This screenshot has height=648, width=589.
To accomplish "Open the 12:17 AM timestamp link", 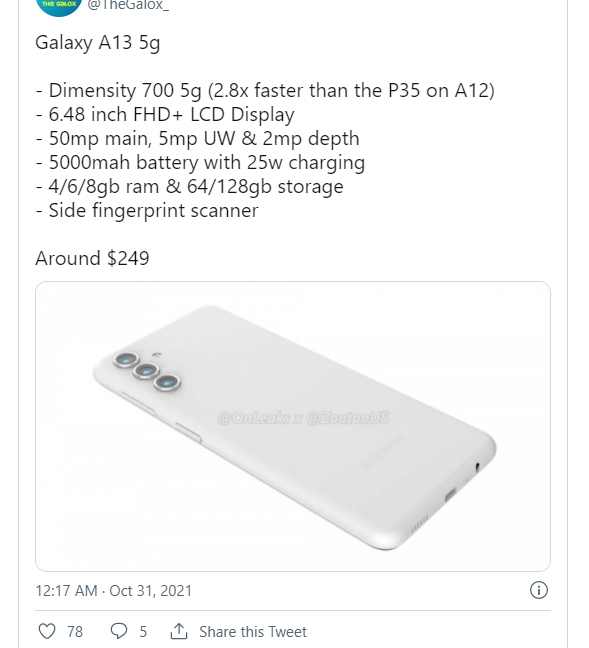I will click(x=66, y=591).
